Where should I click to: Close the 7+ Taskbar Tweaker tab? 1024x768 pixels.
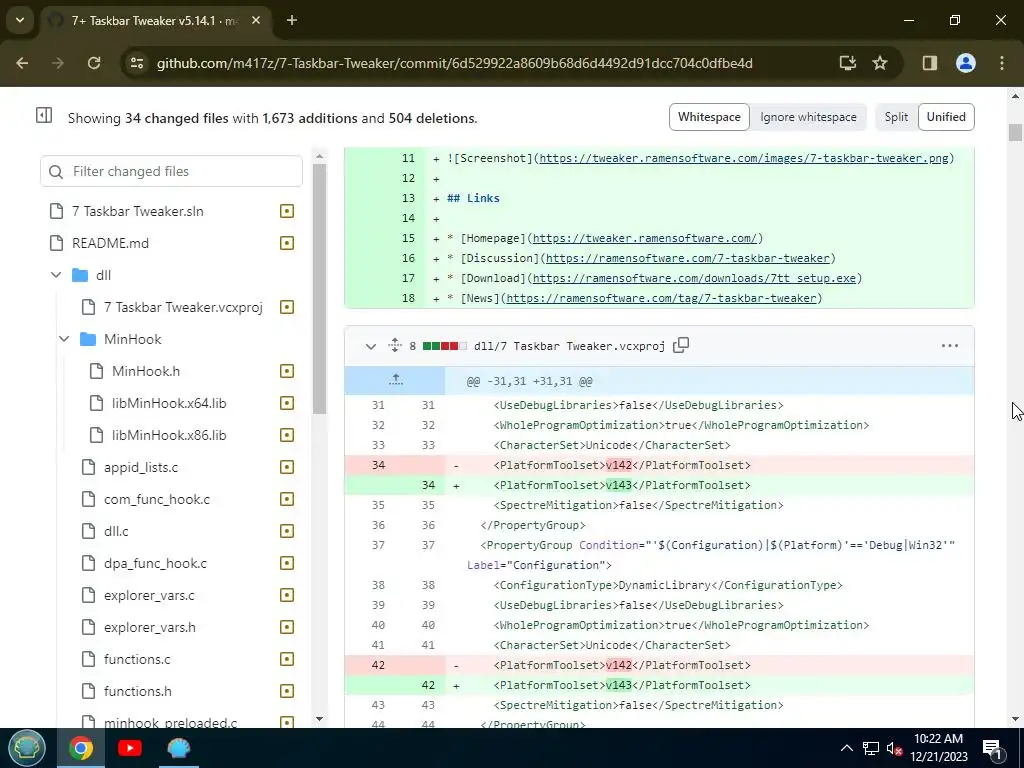[256, 20]
